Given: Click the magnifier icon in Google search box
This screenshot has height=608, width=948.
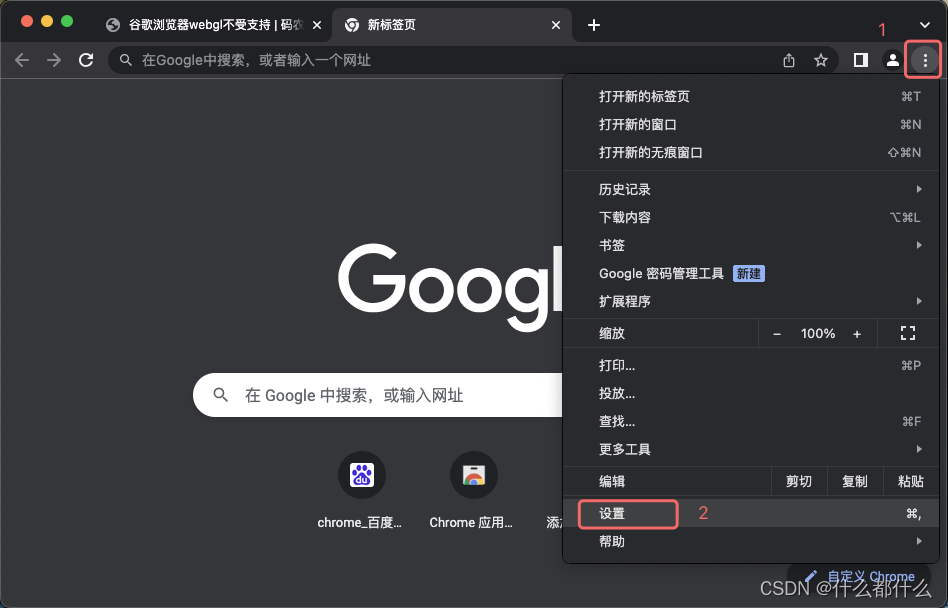Looking at the screenshot, I should pos(221,395).
